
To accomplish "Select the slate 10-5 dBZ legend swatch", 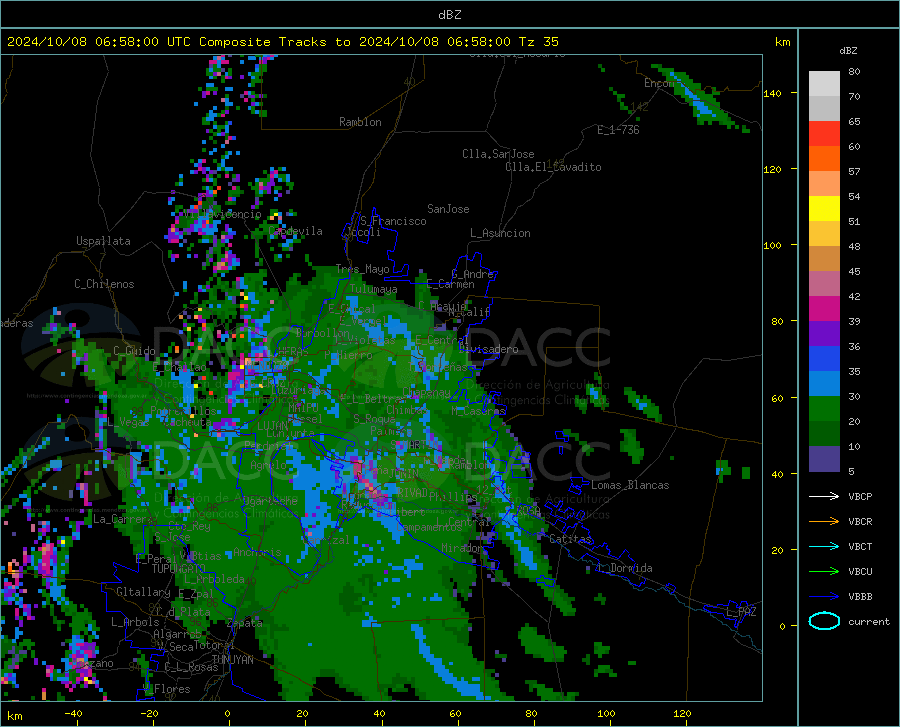I will tap(824, 459).
